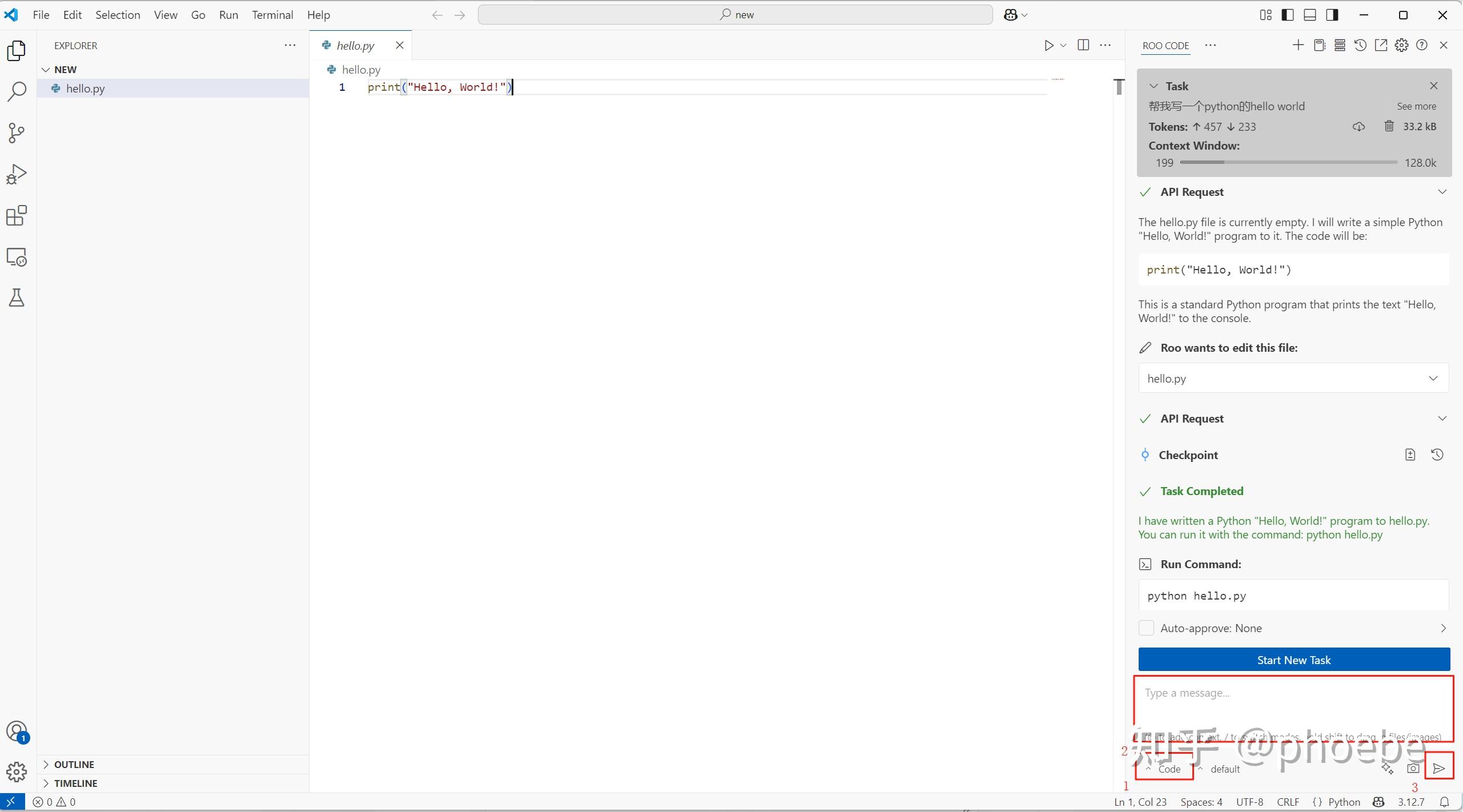Click the delete task trash icon

point(1389,126)
